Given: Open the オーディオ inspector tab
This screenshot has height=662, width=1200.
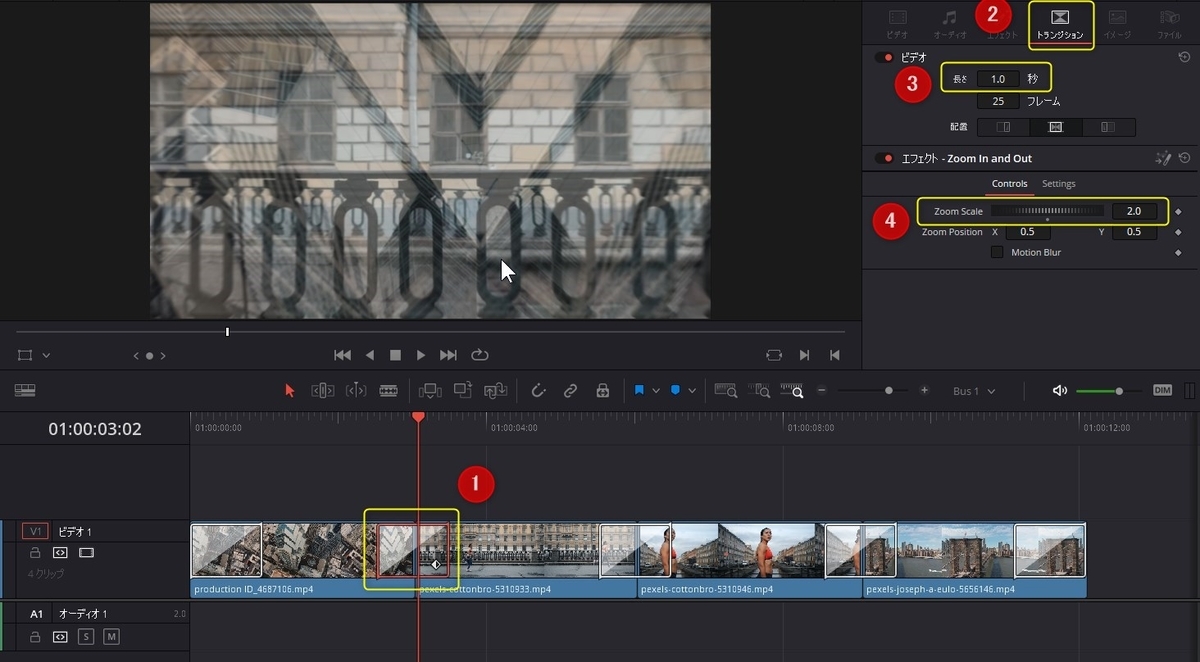Looking at the screenshot, I should coord(950,25).
